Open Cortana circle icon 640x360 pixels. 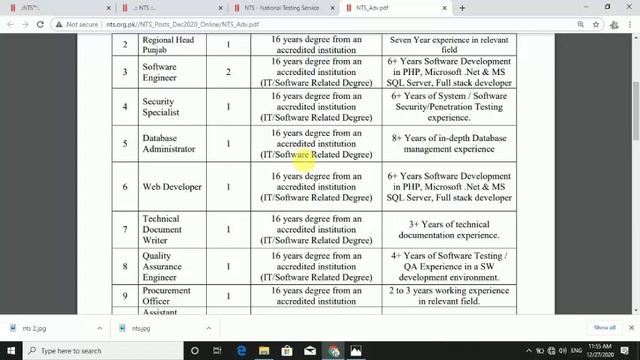click(195, 351)
